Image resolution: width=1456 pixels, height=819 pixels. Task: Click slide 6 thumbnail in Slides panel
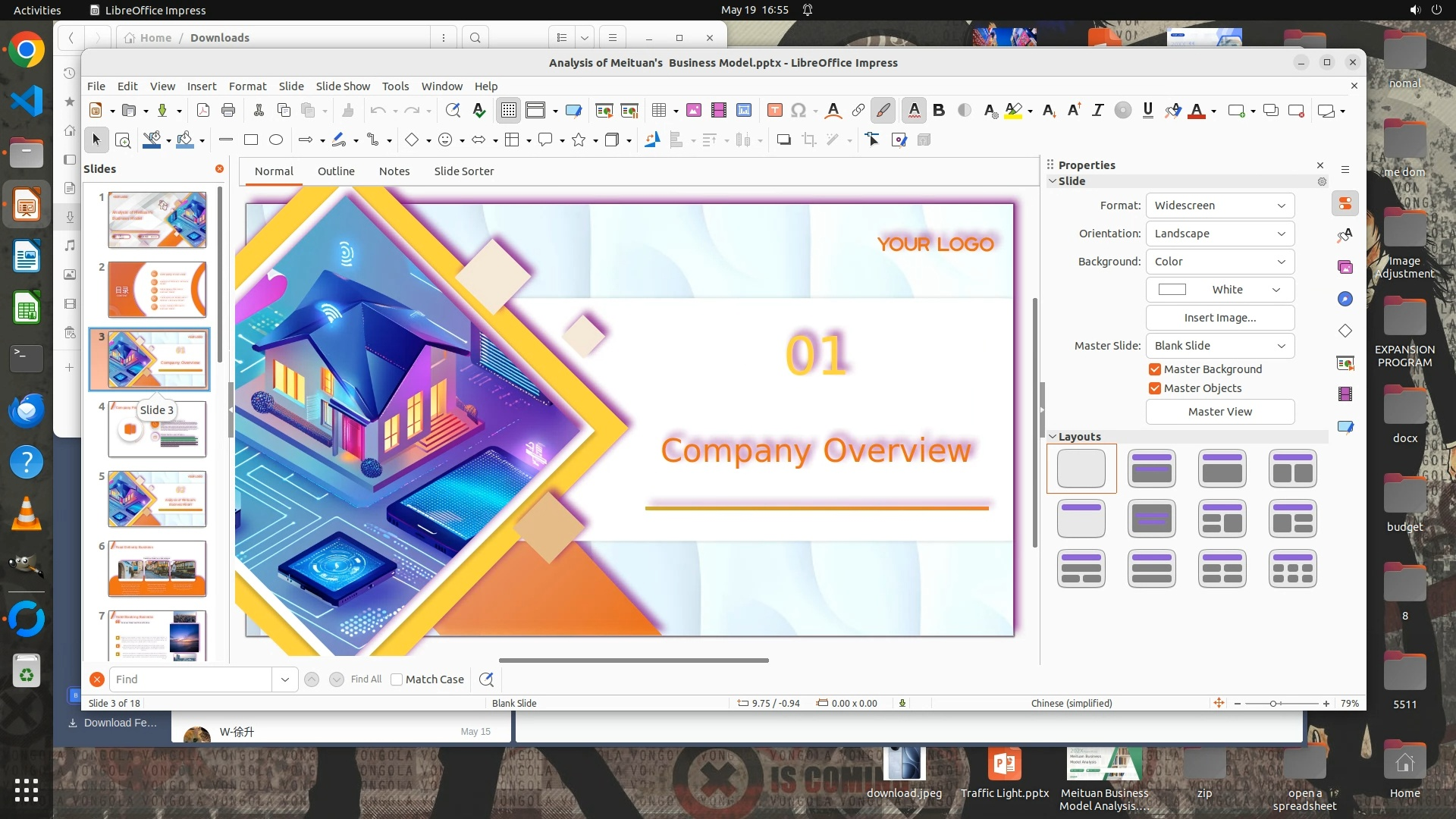tap(157, 569)
